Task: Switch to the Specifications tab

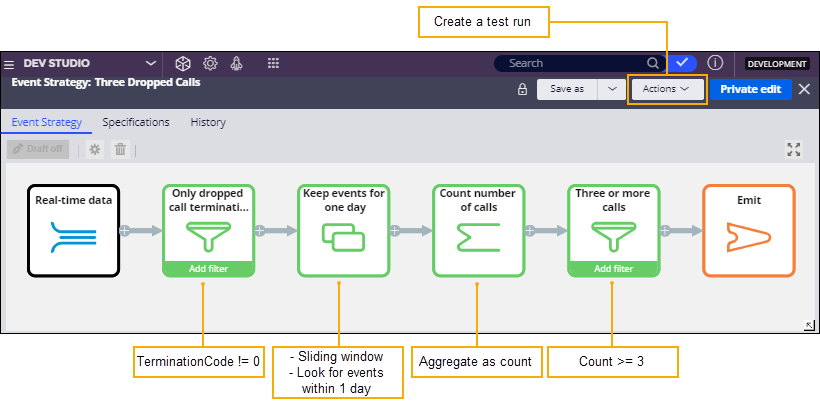Action: pos(135,122)
